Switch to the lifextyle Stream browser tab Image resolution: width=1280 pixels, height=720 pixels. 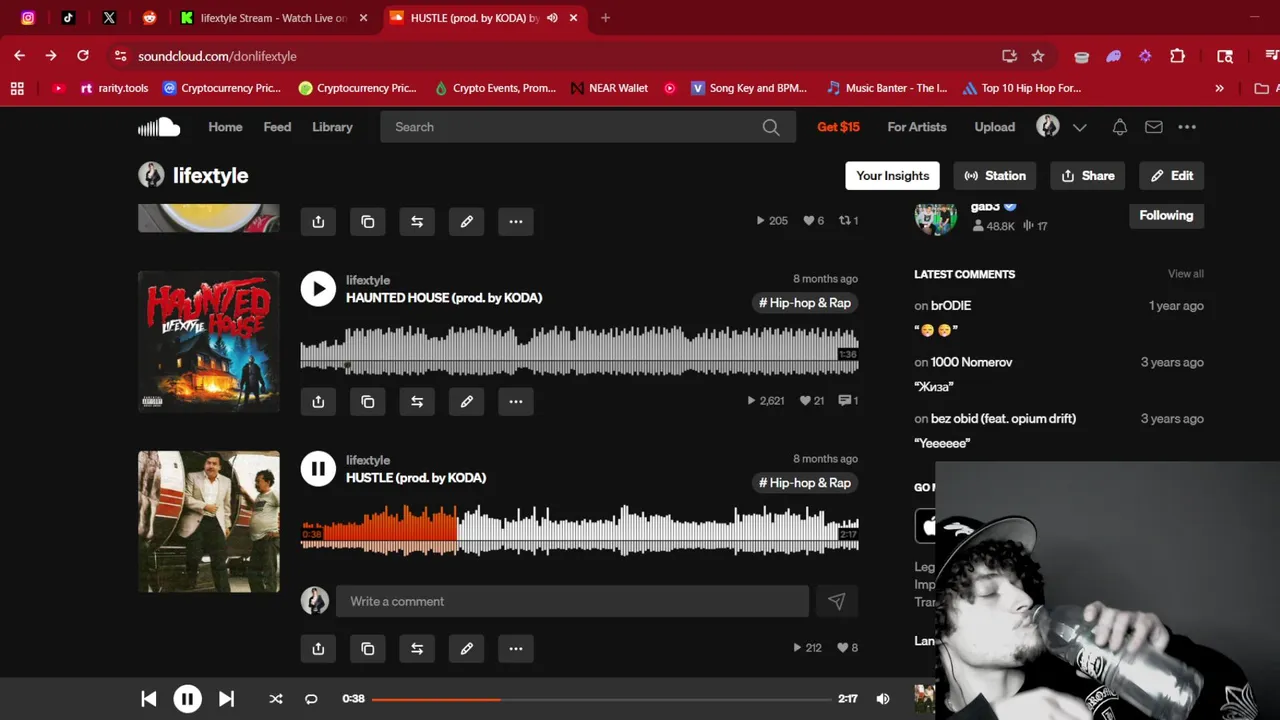coord(275,18)
